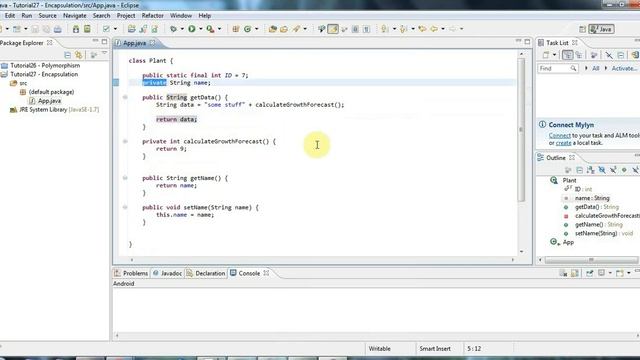The image size is (640, 360).
Task: Click the New Java Class icon
Action: [x=247, y=29]
